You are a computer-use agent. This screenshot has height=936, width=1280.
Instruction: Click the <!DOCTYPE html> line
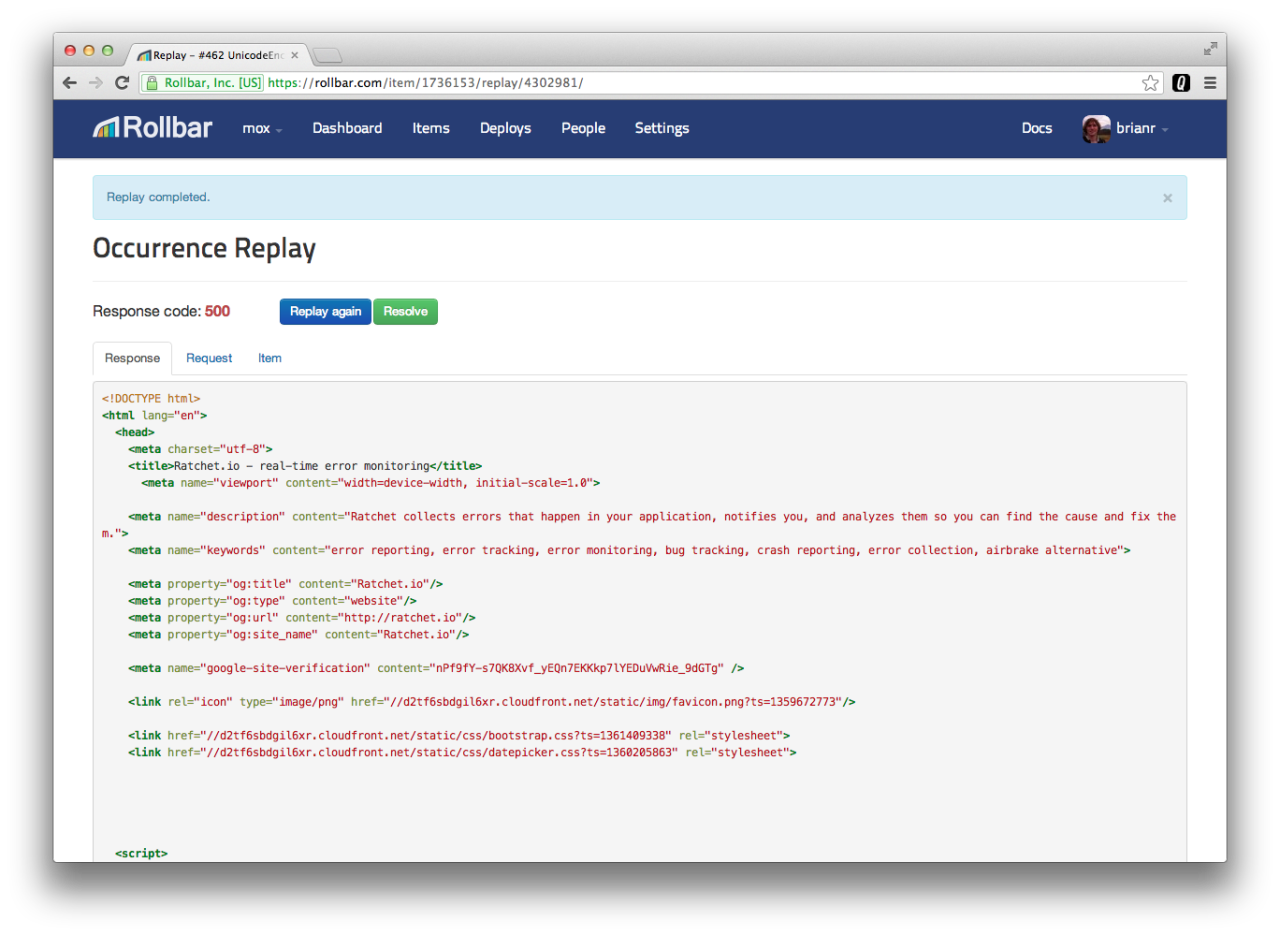(151, 398)
